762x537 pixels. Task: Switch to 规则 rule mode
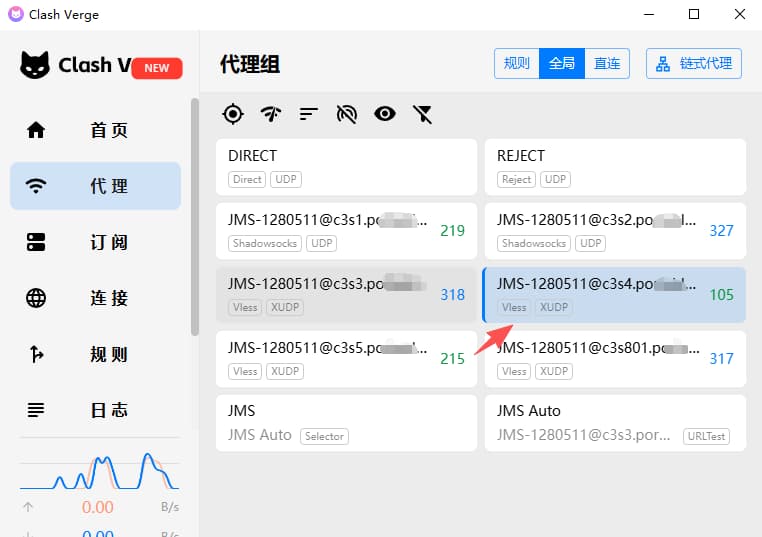click(517, 63)
